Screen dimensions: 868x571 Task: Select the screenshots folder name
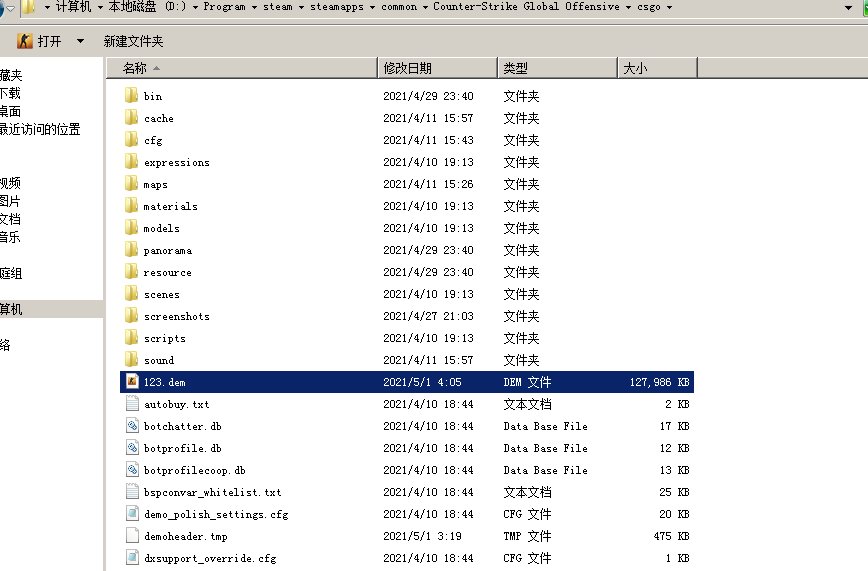tap(177, 316)
